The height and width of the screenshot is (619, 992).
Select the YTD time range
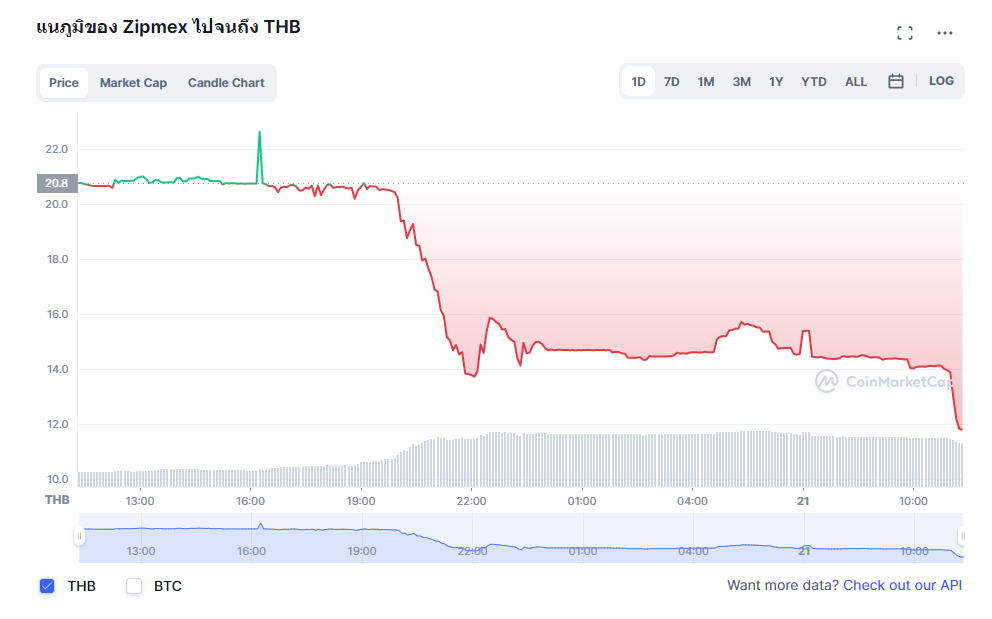point(814,82)
